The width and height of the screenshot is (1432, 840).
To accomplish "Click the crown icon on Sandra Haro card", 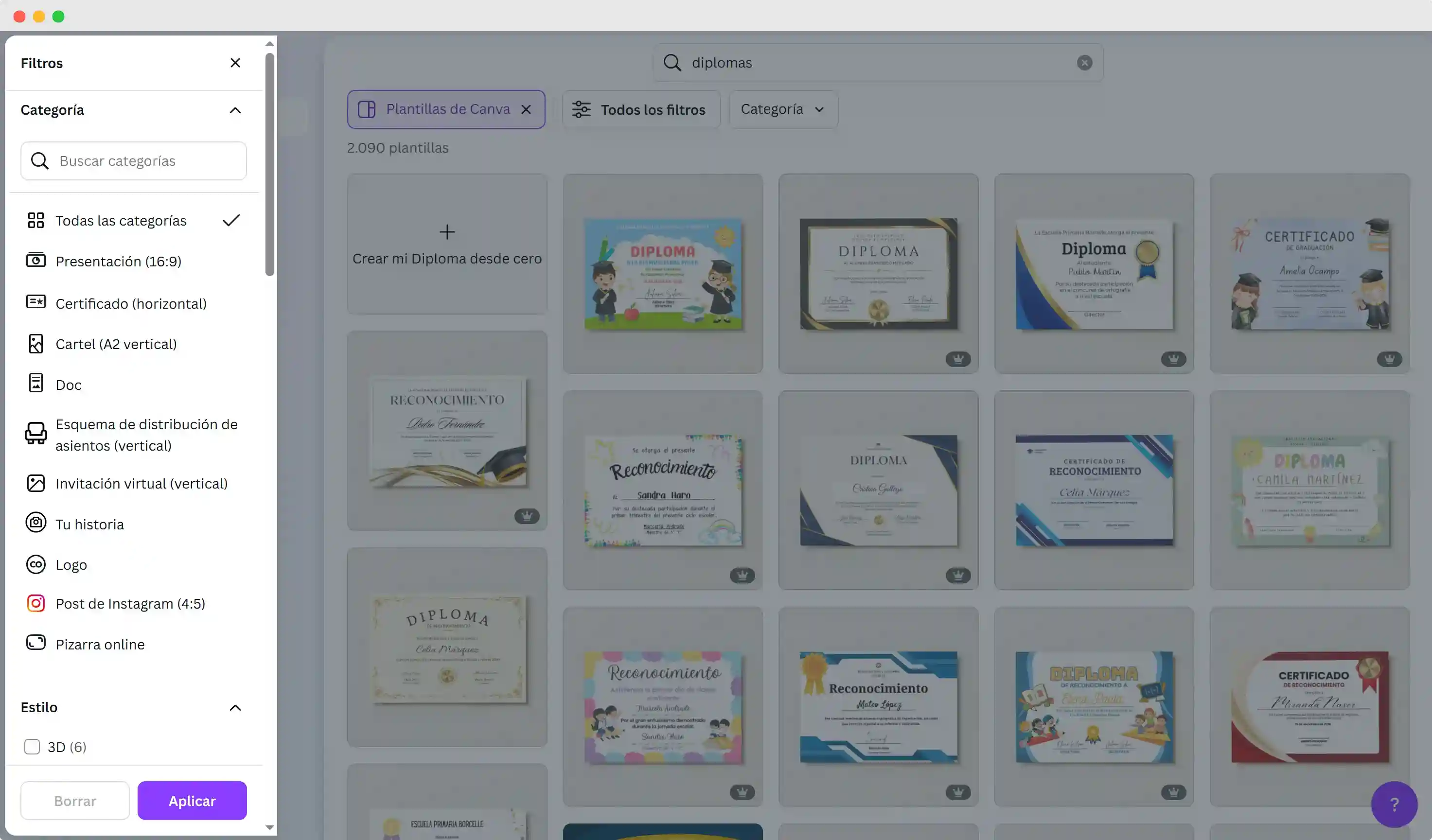I will tap(742, 576).
